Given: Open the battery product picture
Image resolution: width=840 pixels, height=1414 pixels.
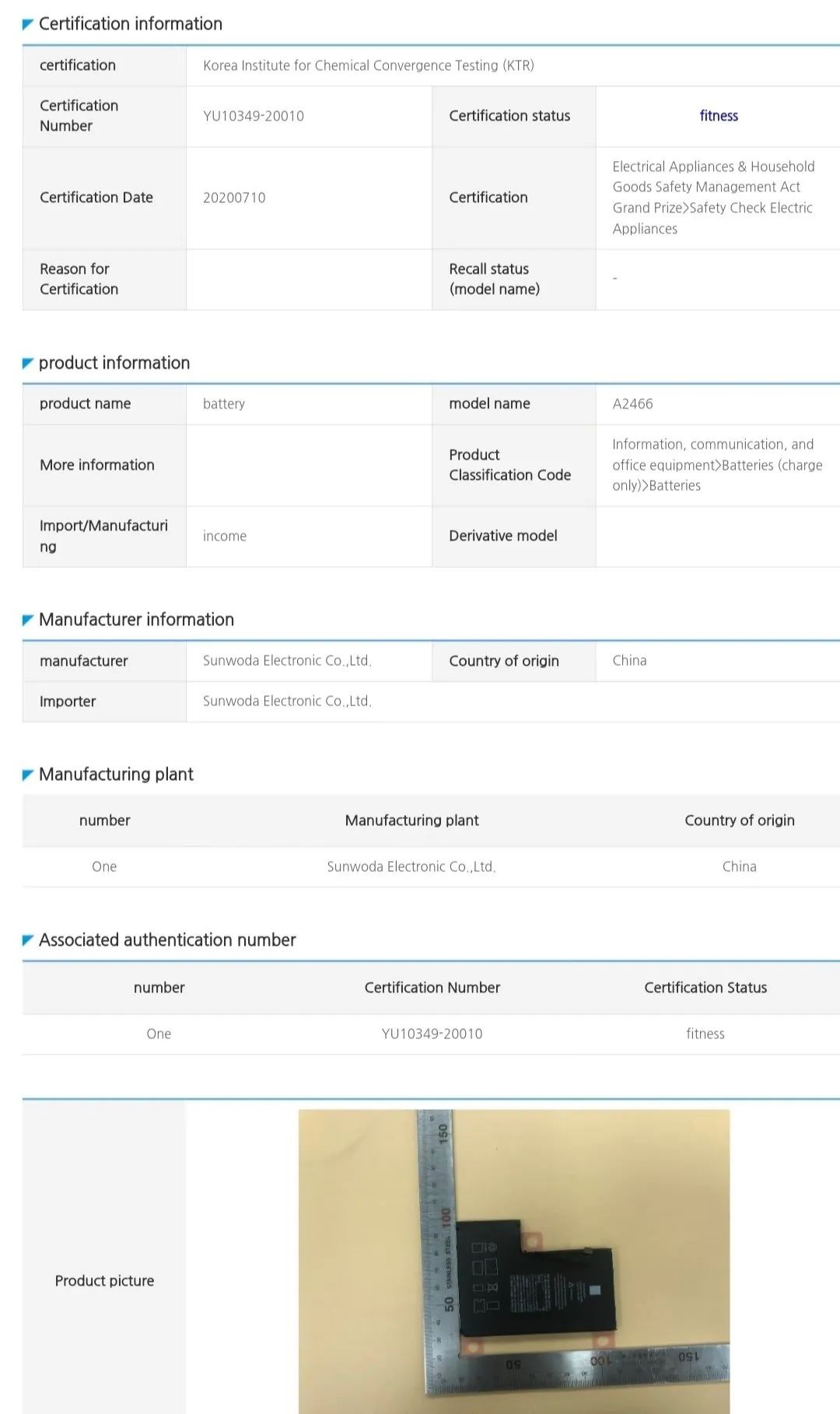Looking at the screenshot, I should (x=513, y=1260).
